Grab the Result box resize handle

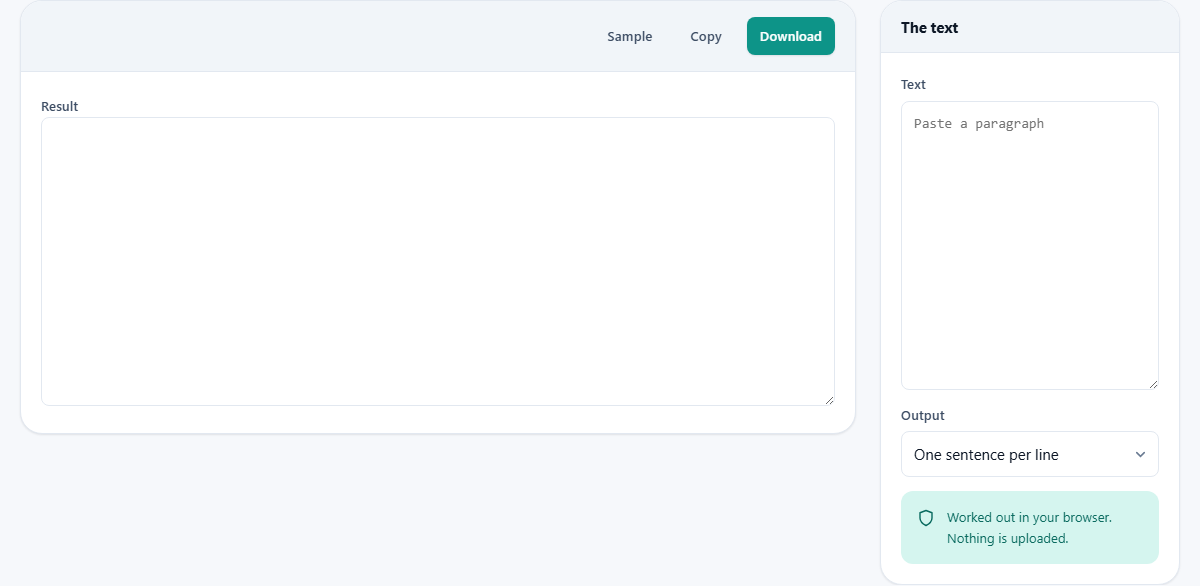click(829, 400)
